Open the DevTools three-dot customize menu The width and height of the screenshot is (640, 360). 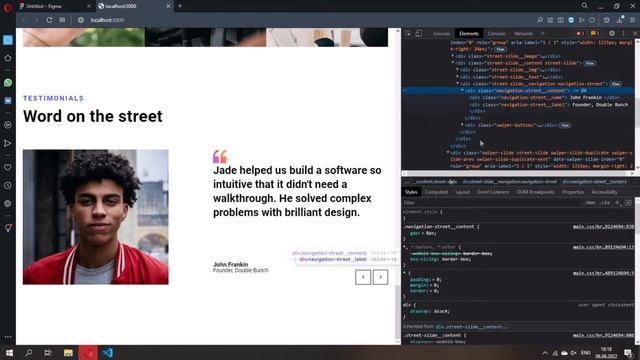623,33
